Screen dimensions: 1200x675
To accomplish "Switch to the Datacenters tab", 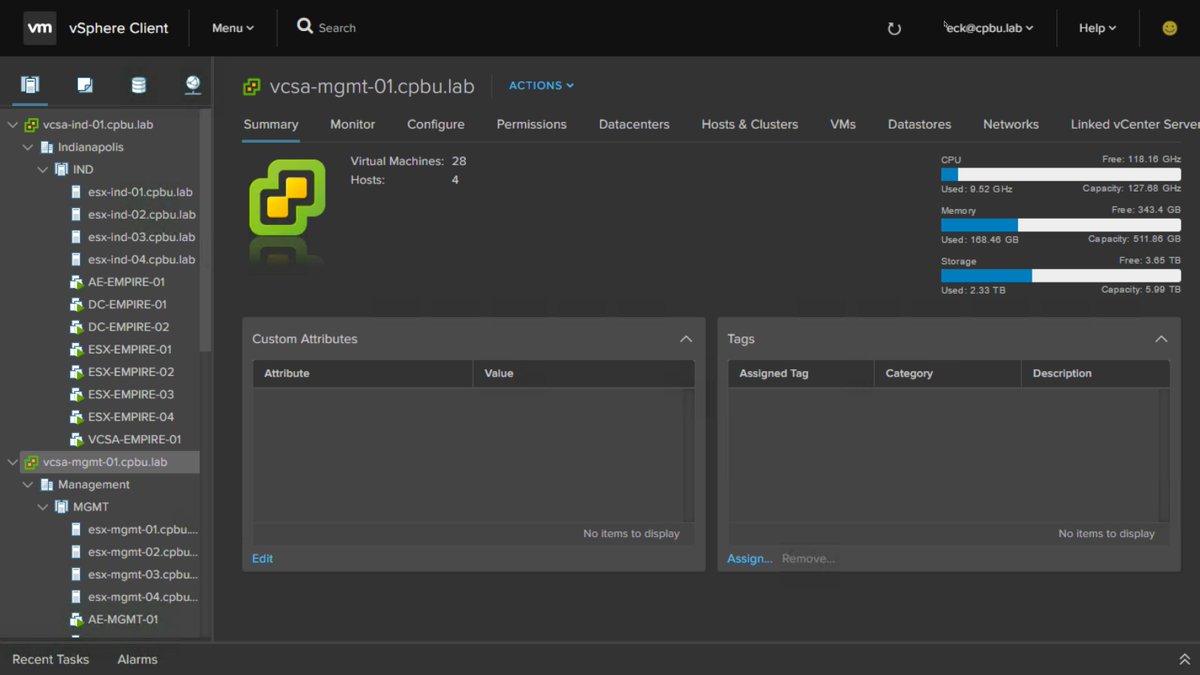I will click(x=634, y=124).
